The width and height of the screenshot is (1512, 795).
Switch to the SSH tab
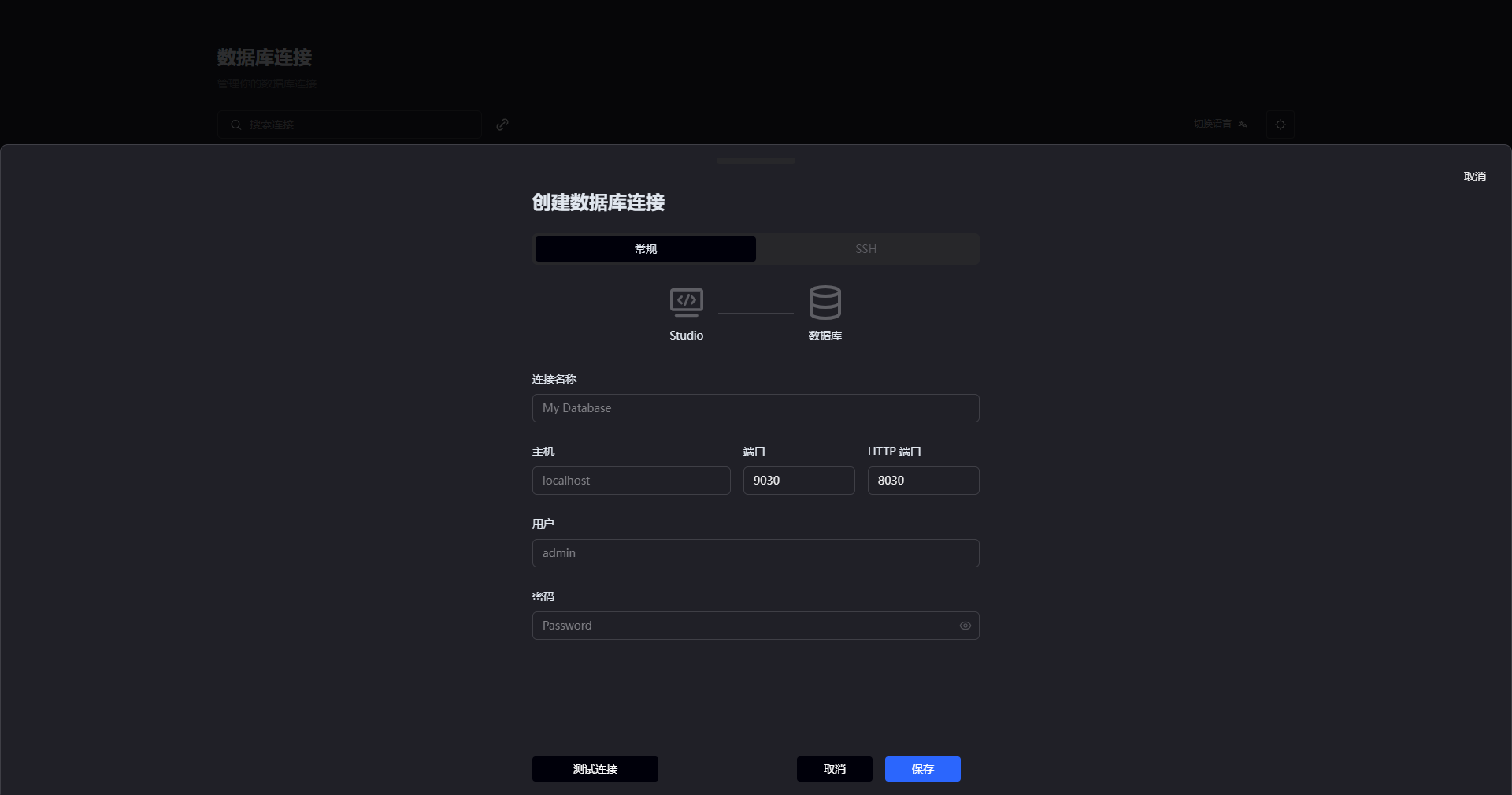click(x=865, y=249)
